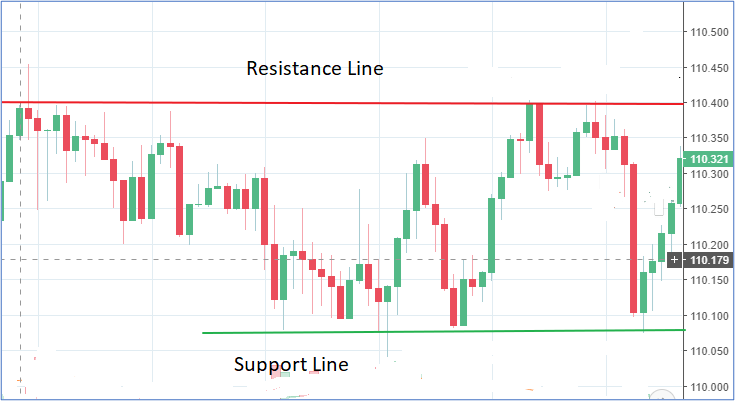The image size is (735, 401).
Task: Click the 110.350 price axis label
Action: 709,138
